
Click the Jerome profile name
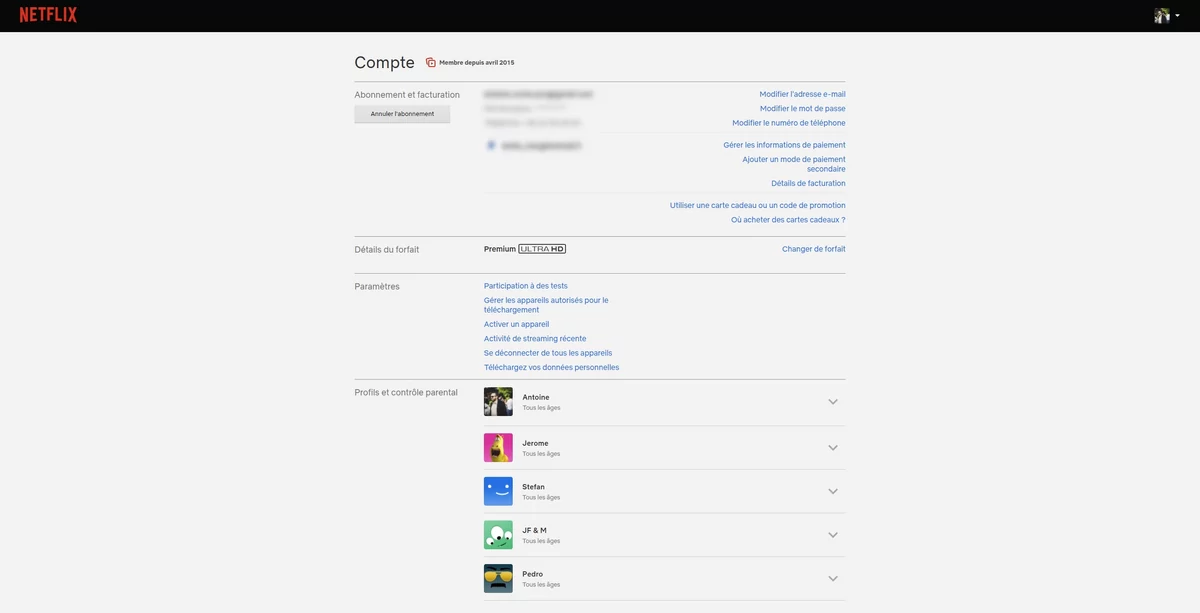click(x=535, y=443)
